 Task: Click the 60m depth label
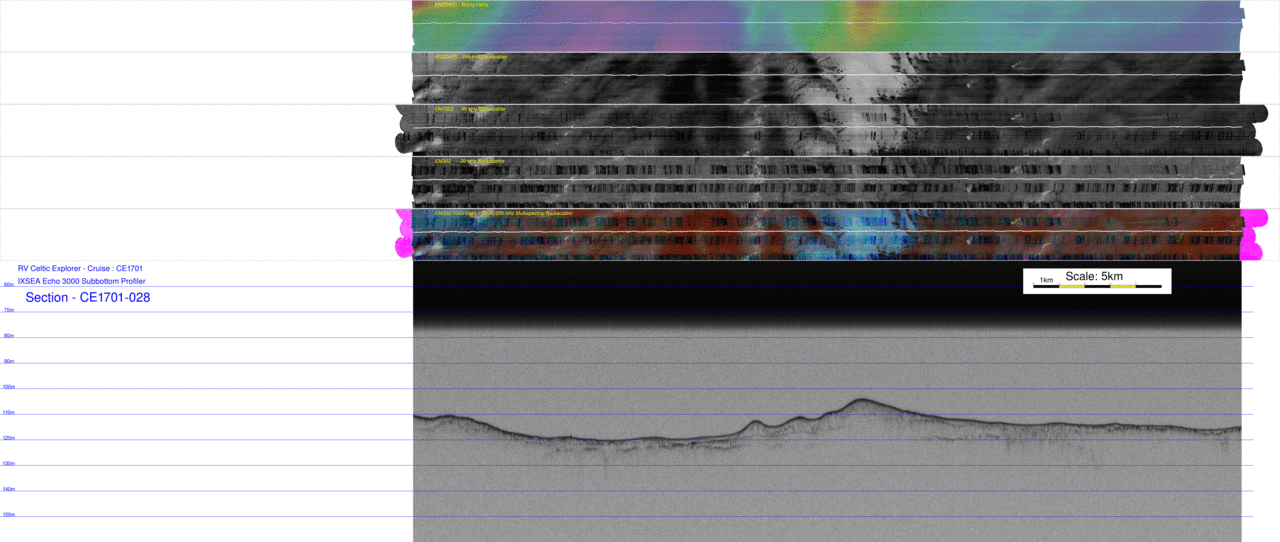click(8, 285)
